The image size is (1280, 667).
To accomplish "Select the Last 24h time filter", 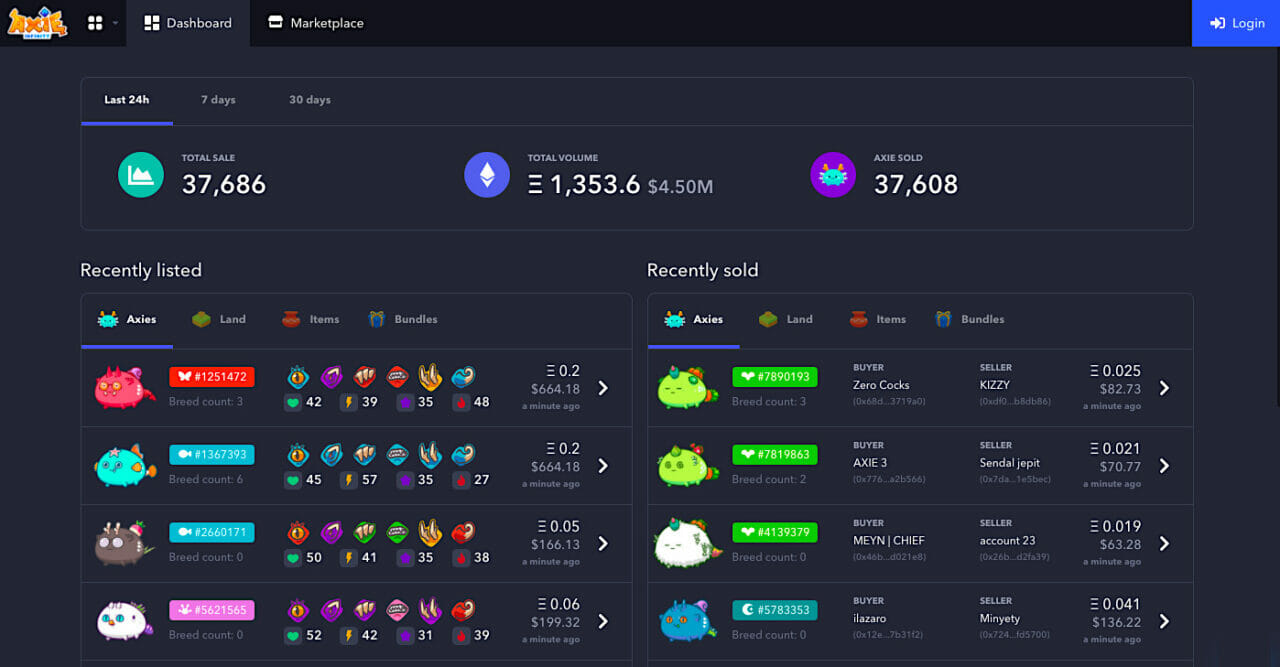I will [127, 100].
